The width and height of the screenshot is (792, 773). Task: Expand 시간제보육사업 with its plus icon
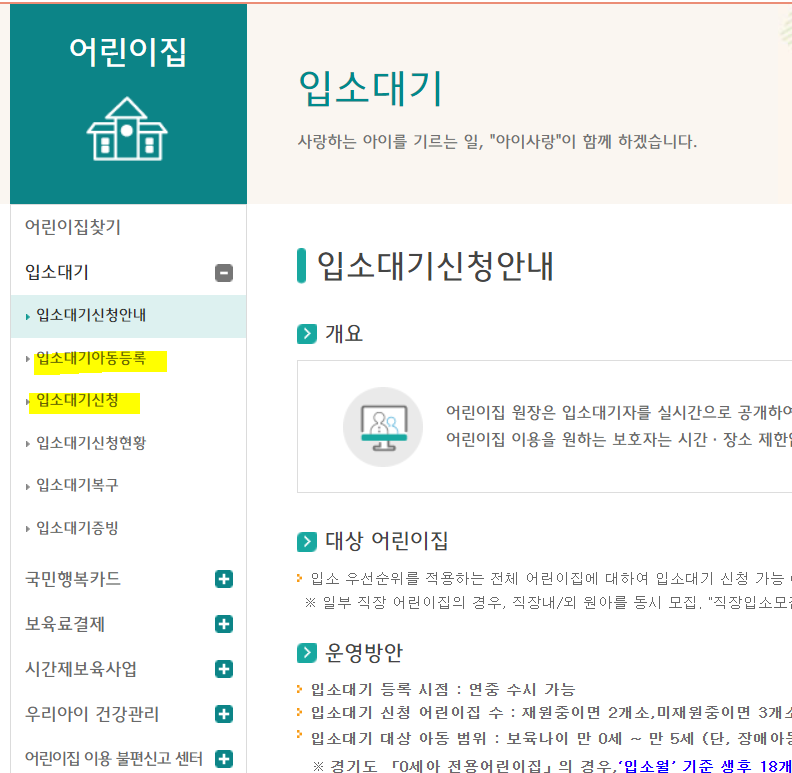pyautogui.click(x=224, y=669)
